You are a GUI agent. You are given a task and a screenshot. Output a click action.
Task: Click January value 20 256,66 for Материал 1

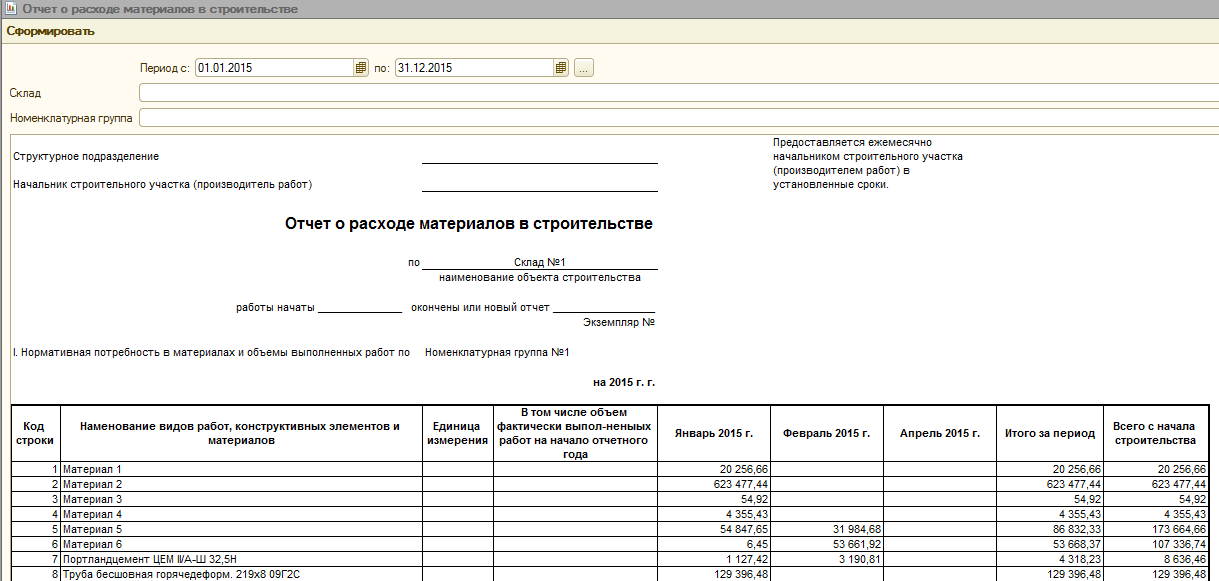click(742, 469)
